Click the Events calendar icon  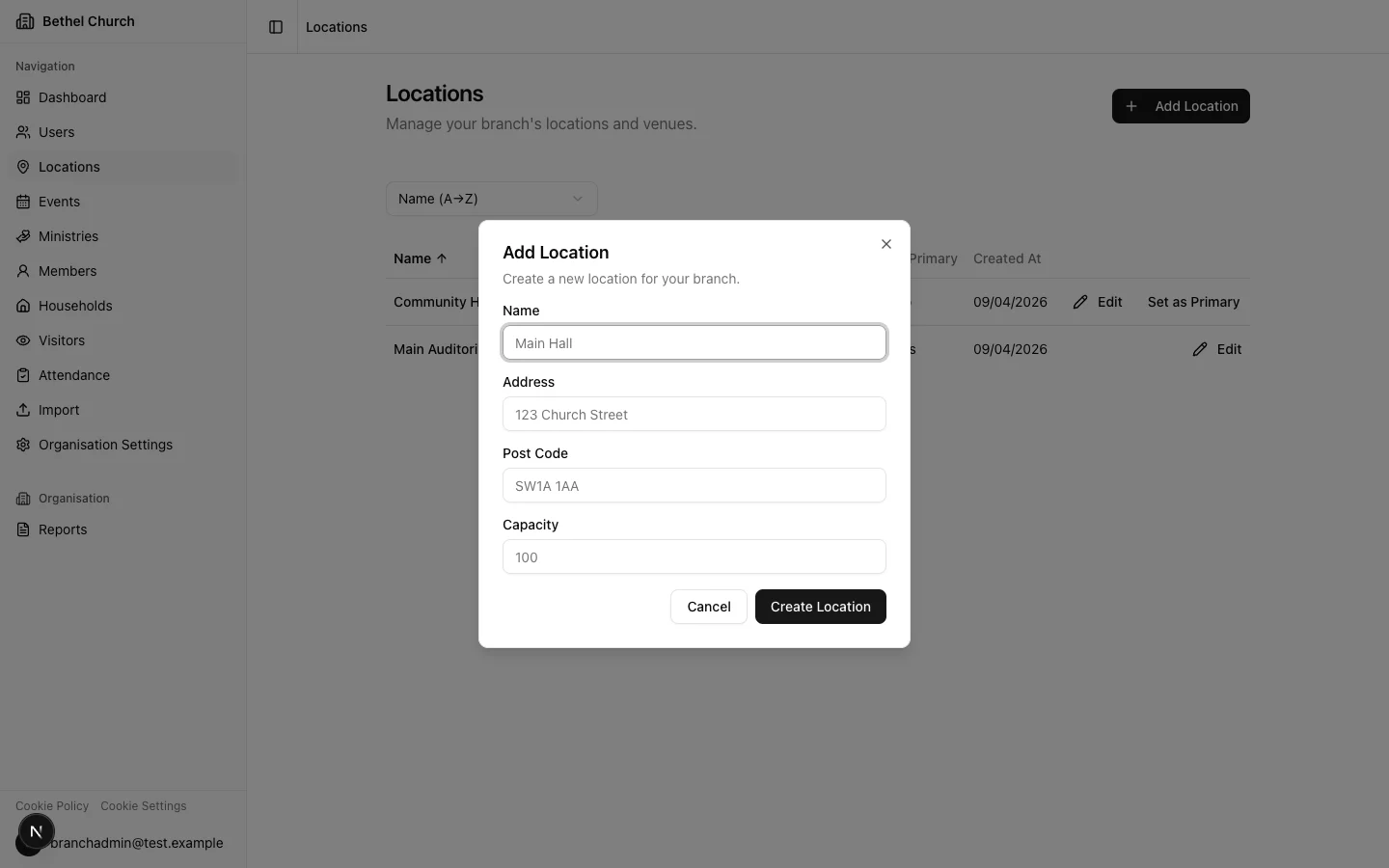(x=23, y=202)
